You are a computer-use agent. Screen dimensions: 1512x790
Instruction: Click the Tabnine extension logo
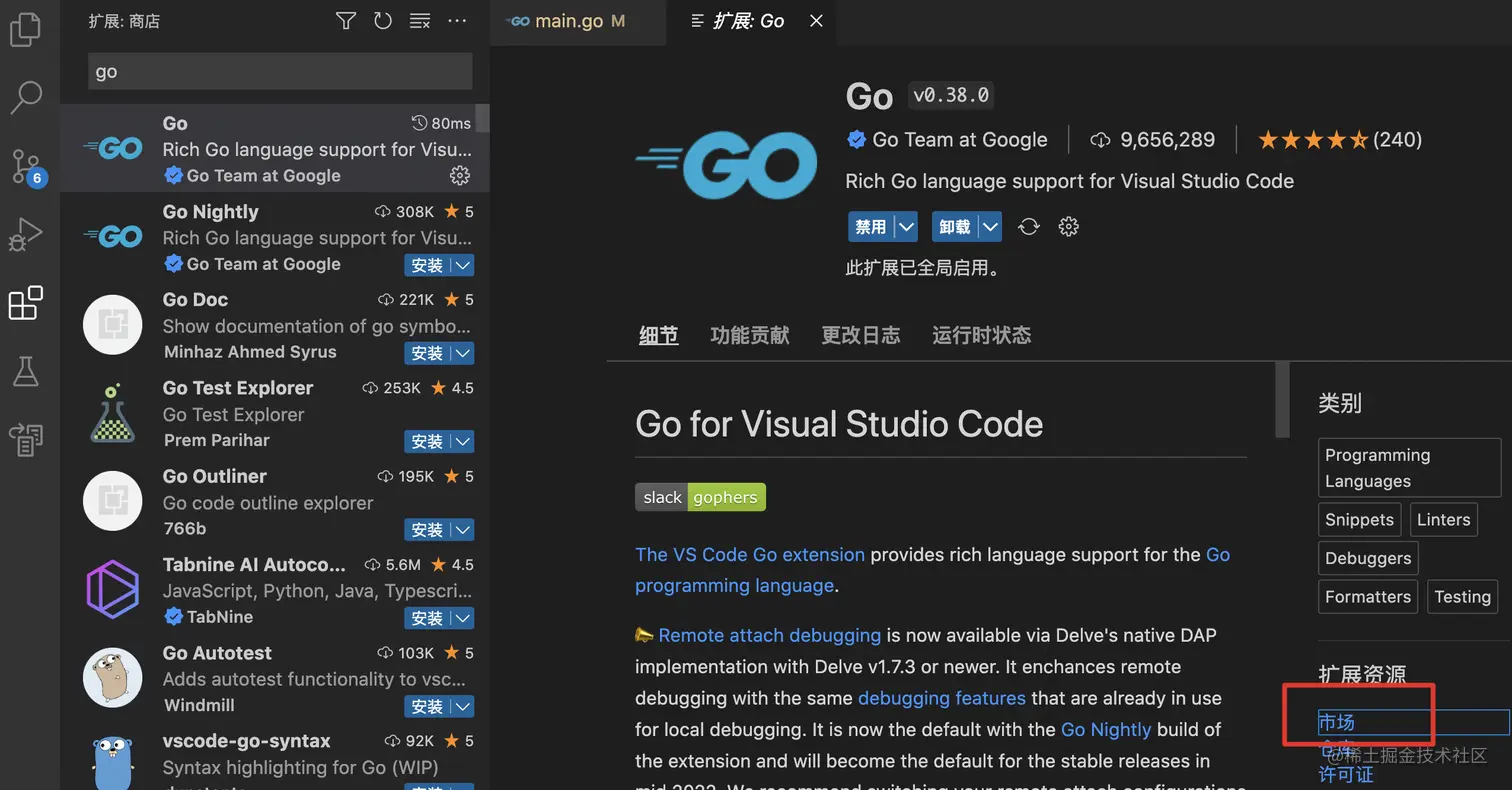pyautogui.click(x=113, y=589)
